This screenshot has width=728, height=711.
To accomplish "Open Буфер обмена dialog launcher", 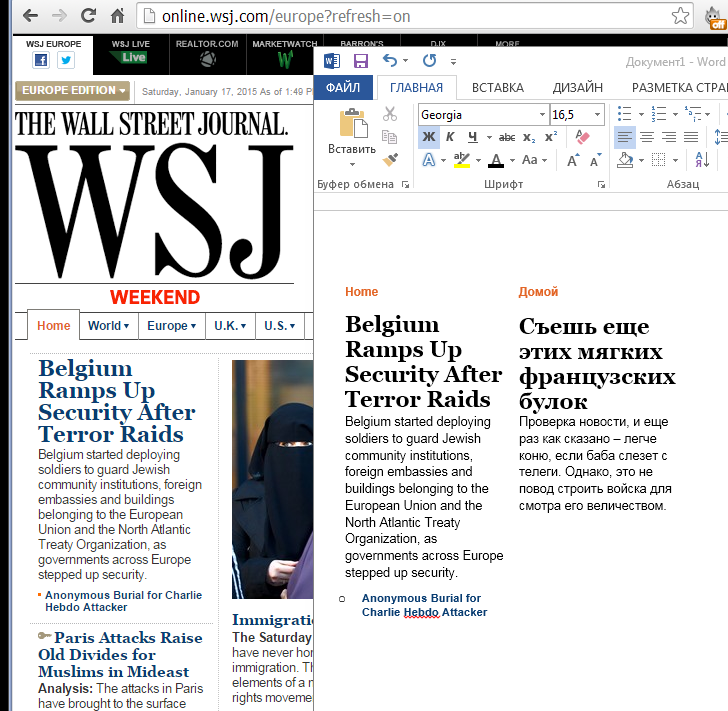I will tap(405, 185).
